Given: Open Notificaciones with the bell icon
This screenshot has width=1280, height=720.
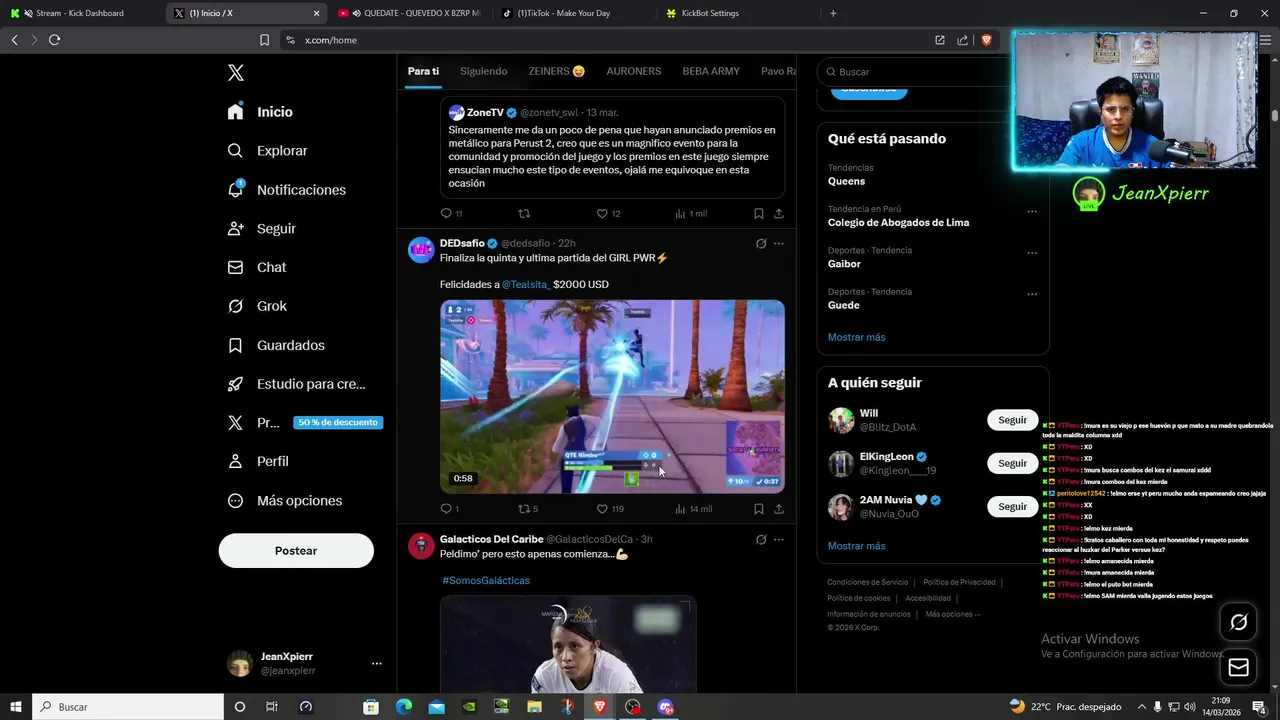Looking at the screenshot, I should click(286, 190).
